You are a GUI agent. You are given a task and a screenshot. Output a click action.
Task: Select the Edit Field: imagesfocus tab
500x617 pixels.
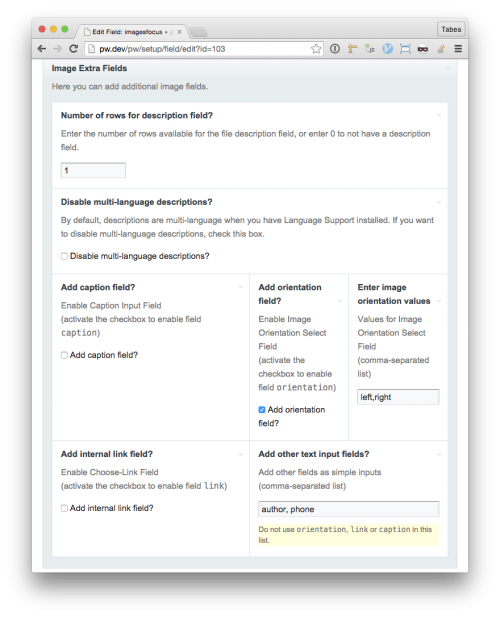(x=132, y=32)
